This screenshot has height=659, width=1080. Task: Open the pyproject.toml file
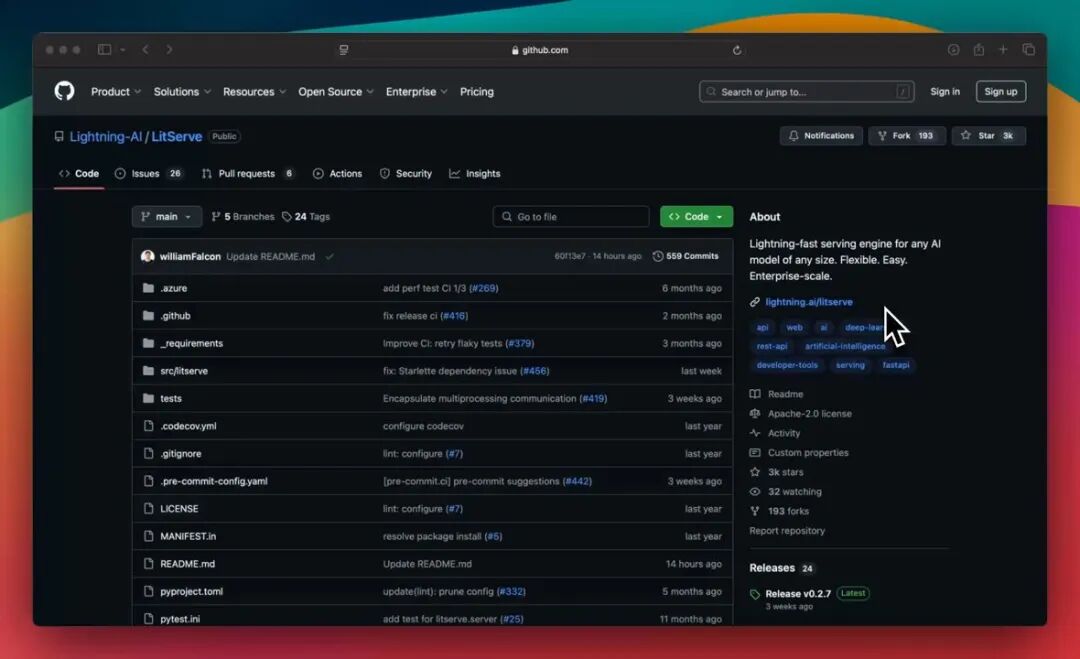pyautogui.click(x=191, y=591)
